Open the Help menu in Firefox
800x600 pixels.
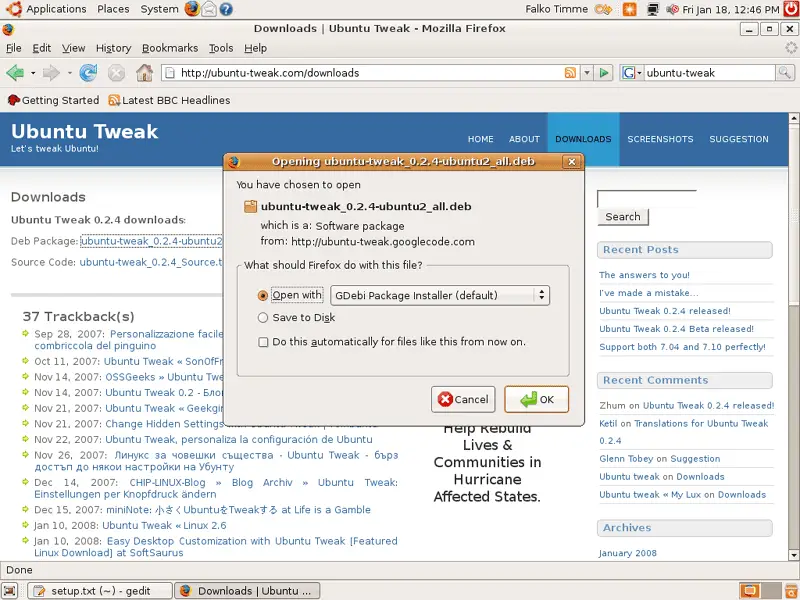tap(255, 48)
